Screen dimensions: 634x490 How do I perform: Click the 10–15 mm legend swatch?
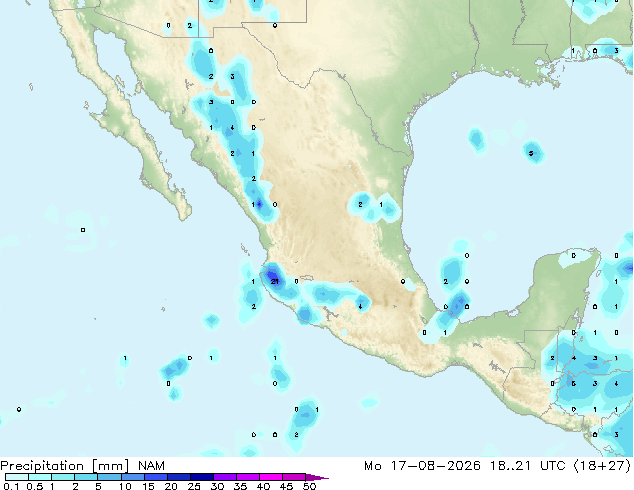132,477
